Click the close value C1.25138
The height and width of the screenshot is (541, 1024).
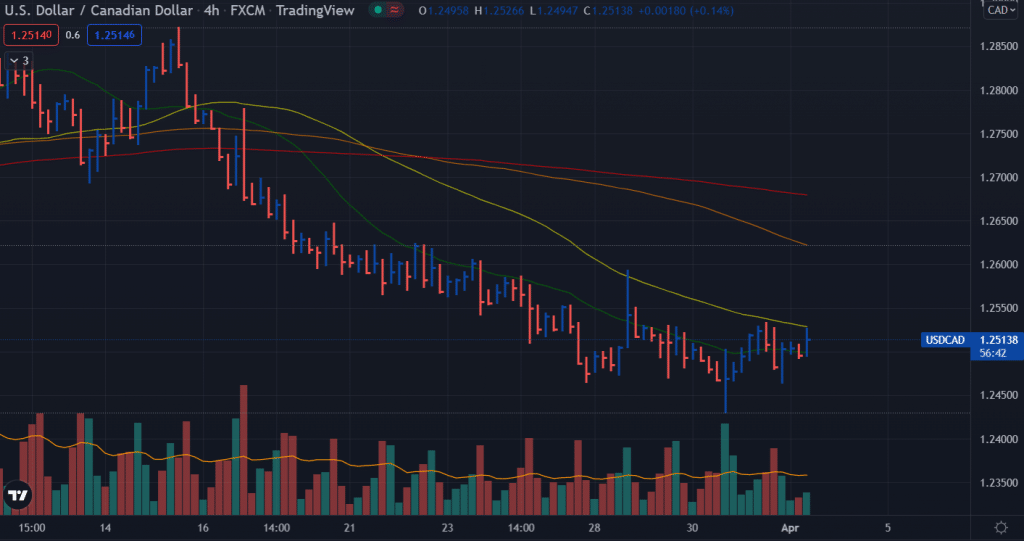tap(608, 10)
